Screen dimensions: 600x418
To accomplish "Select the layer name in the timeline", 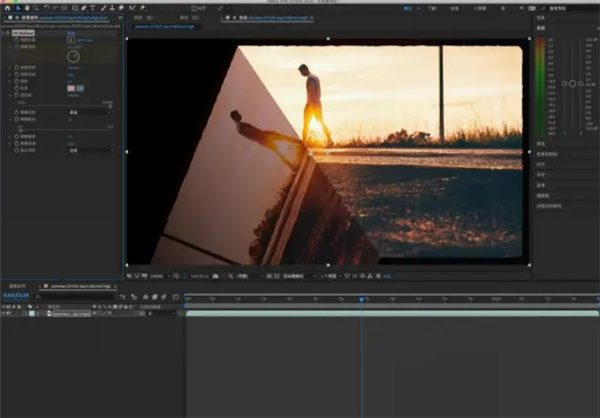I will (x=72, y=314).
